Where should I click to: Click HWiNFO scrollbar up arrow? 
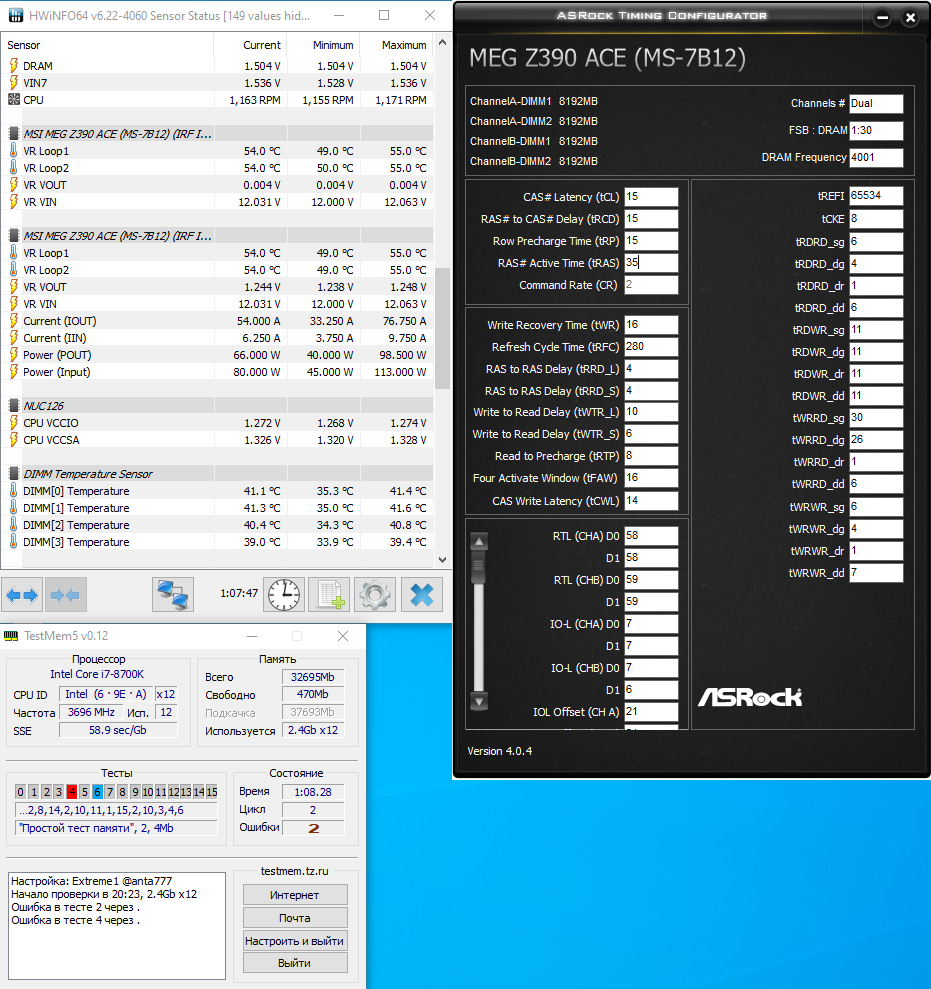442,42
